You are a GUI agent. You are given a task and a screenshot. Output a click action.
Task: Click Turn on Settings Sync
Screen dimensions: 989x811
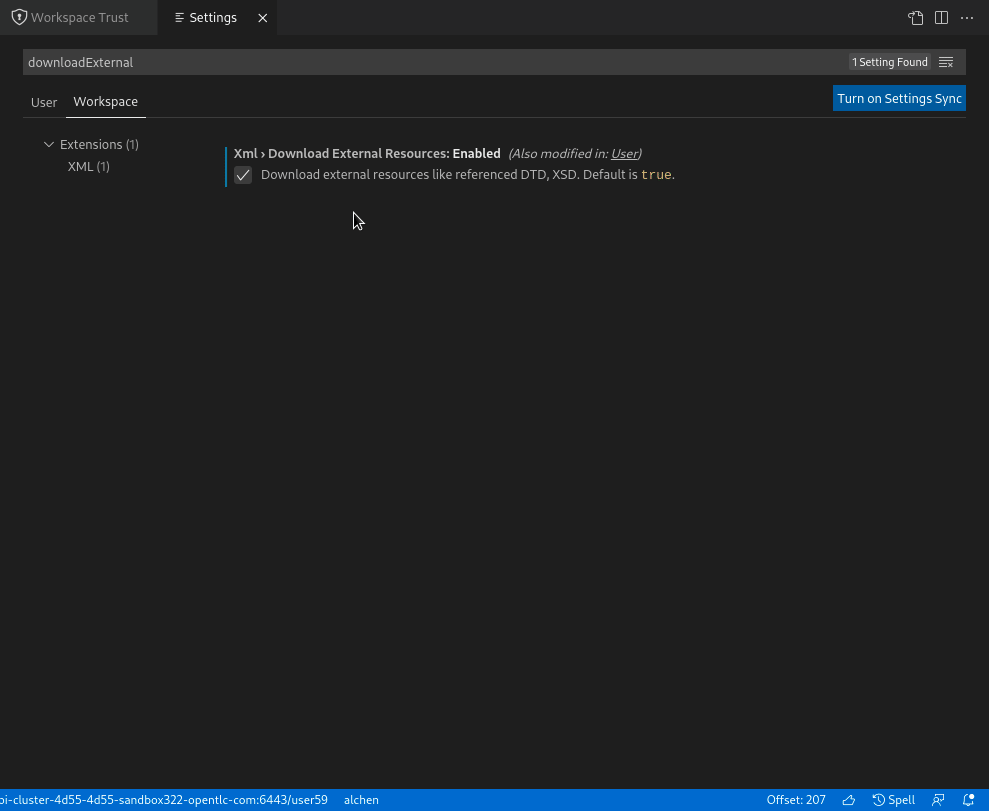pos(899,98)
